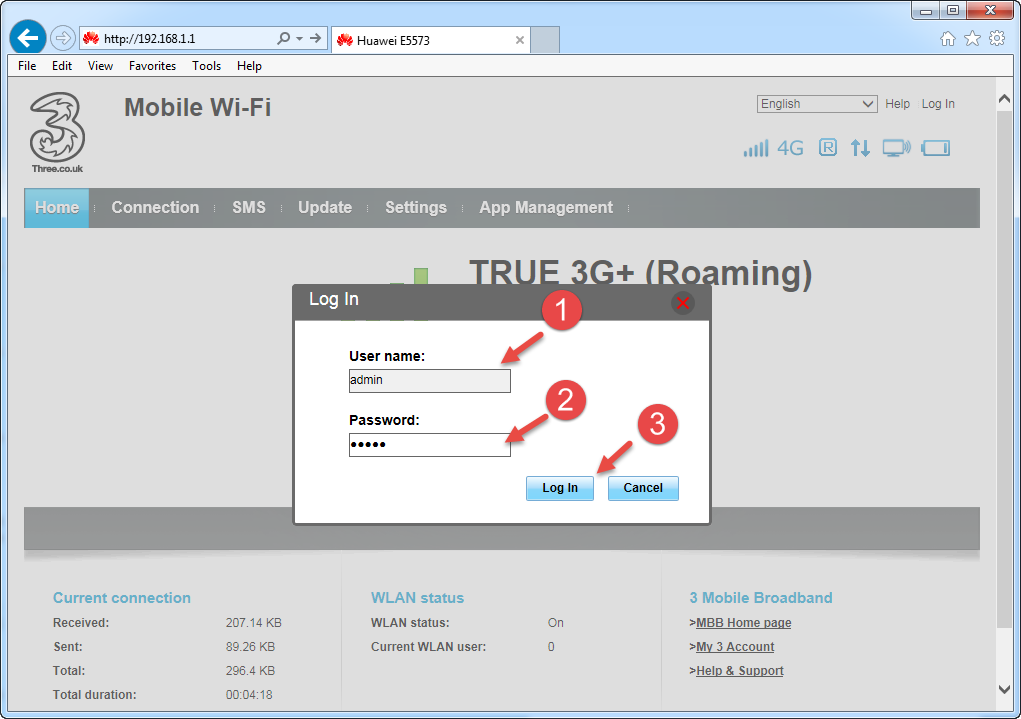
Task: Click the scrollbar down arrow
Action: (1004, 689)
